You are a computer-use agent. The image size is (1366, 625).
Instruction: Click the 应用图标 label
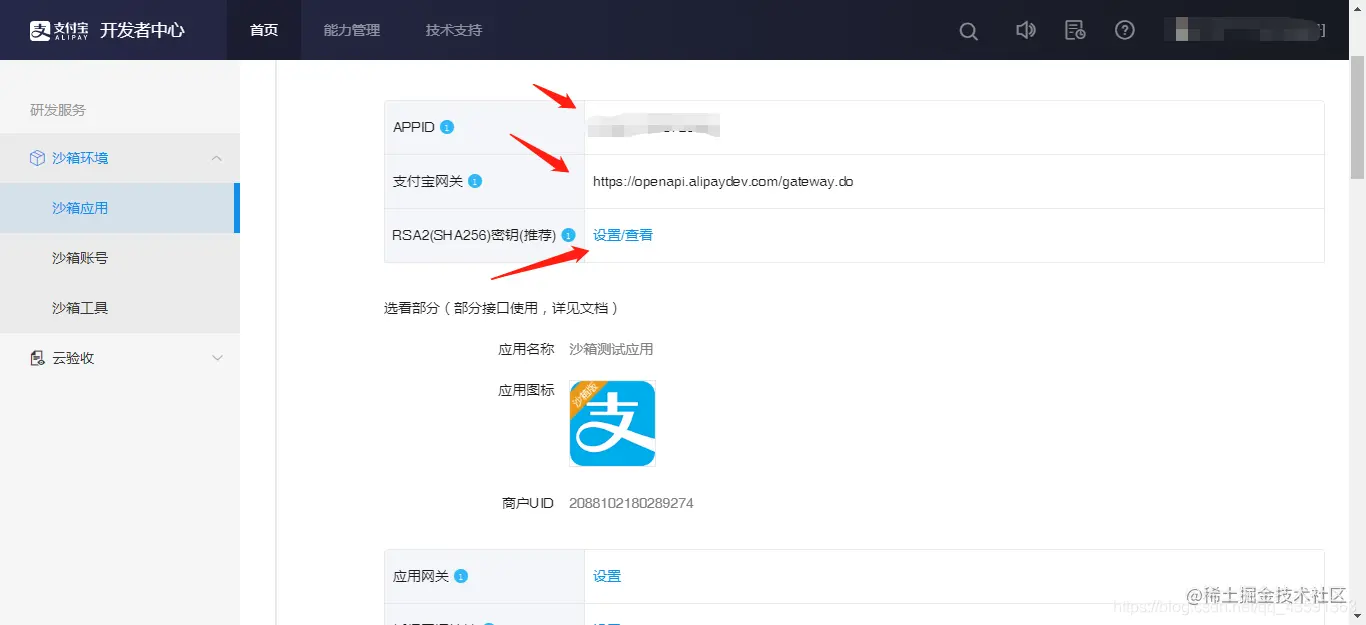[x=526, y=390]
